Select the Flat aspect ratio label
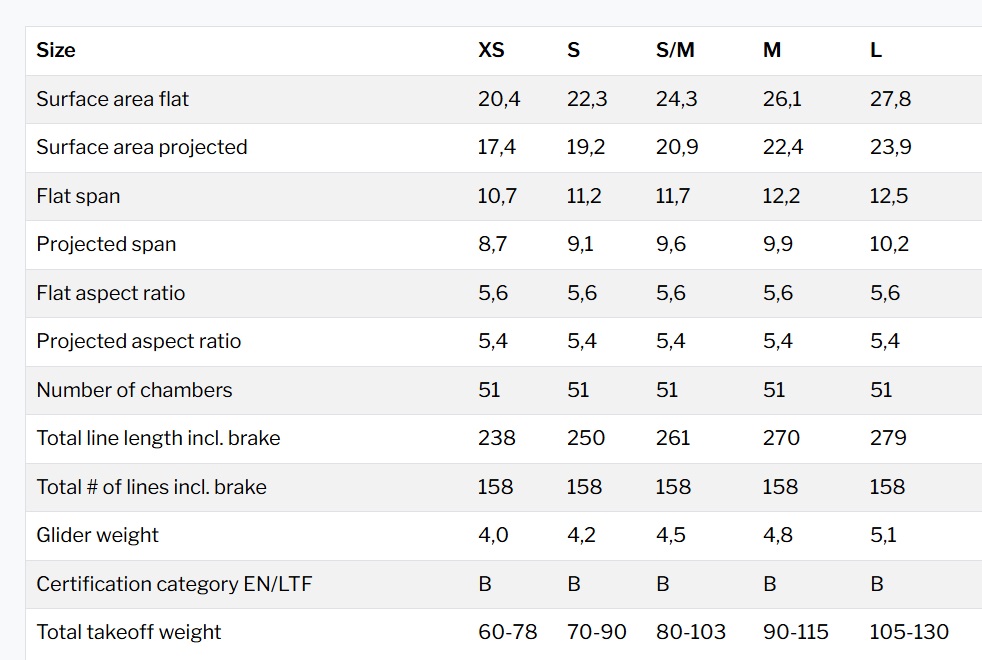The width and height of the screenshot is (982, 660). [x=110, y=293]
